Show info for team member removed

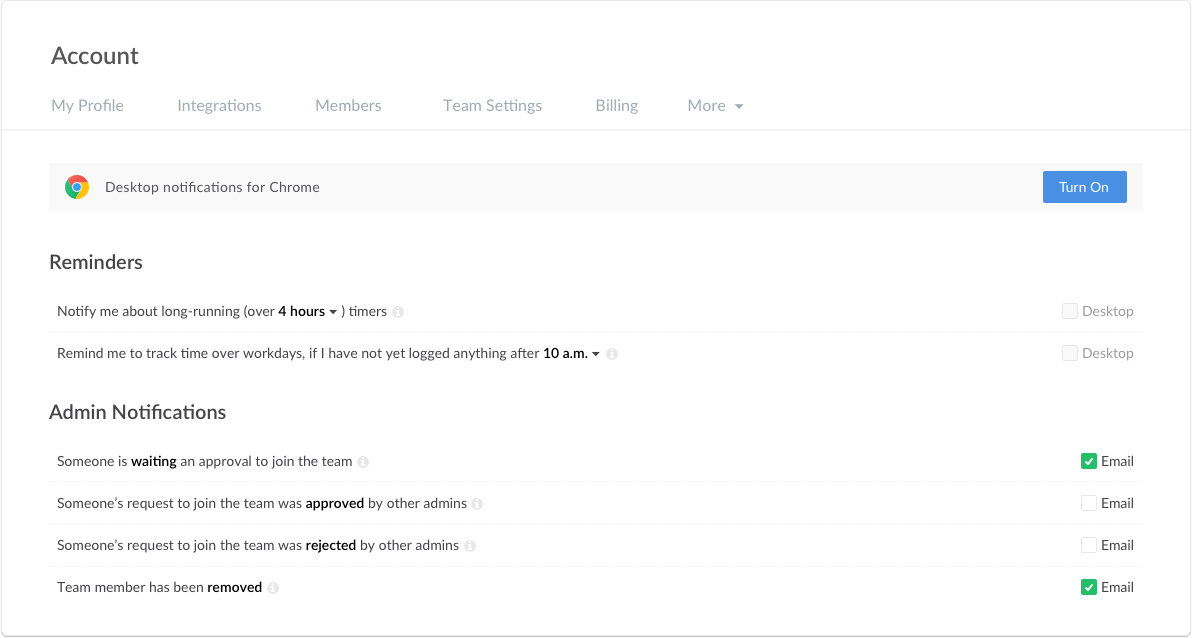pyautogui.click(x=273, y=588)
